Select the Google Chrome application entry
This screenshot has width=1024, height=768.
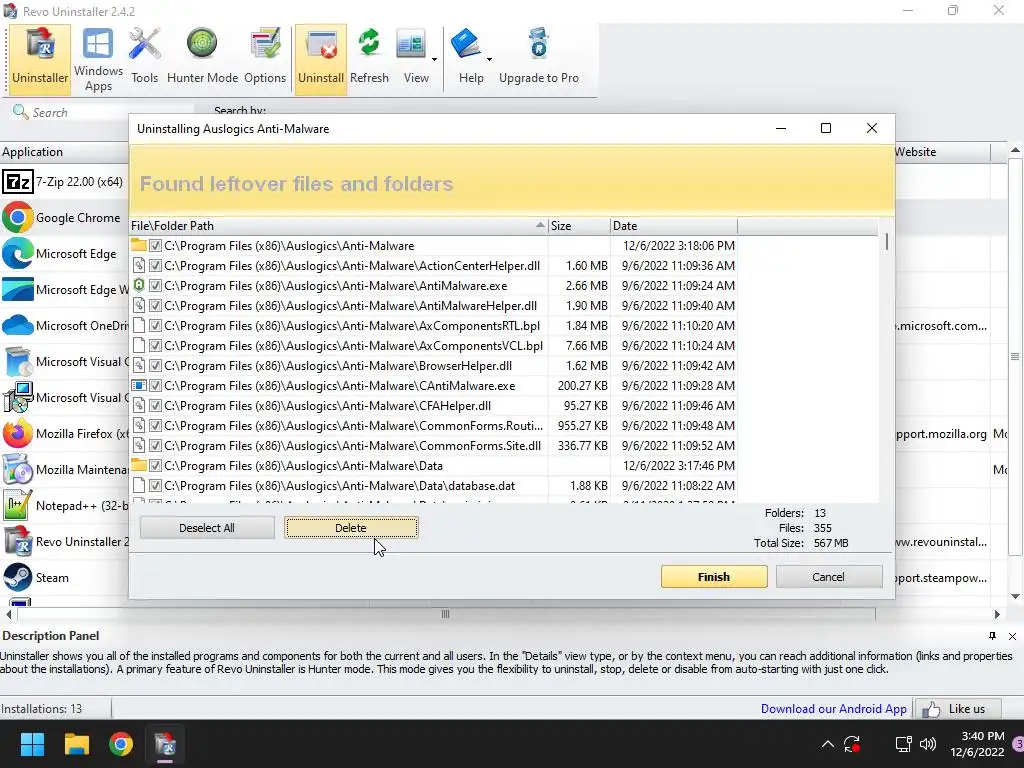coord(64,217)
